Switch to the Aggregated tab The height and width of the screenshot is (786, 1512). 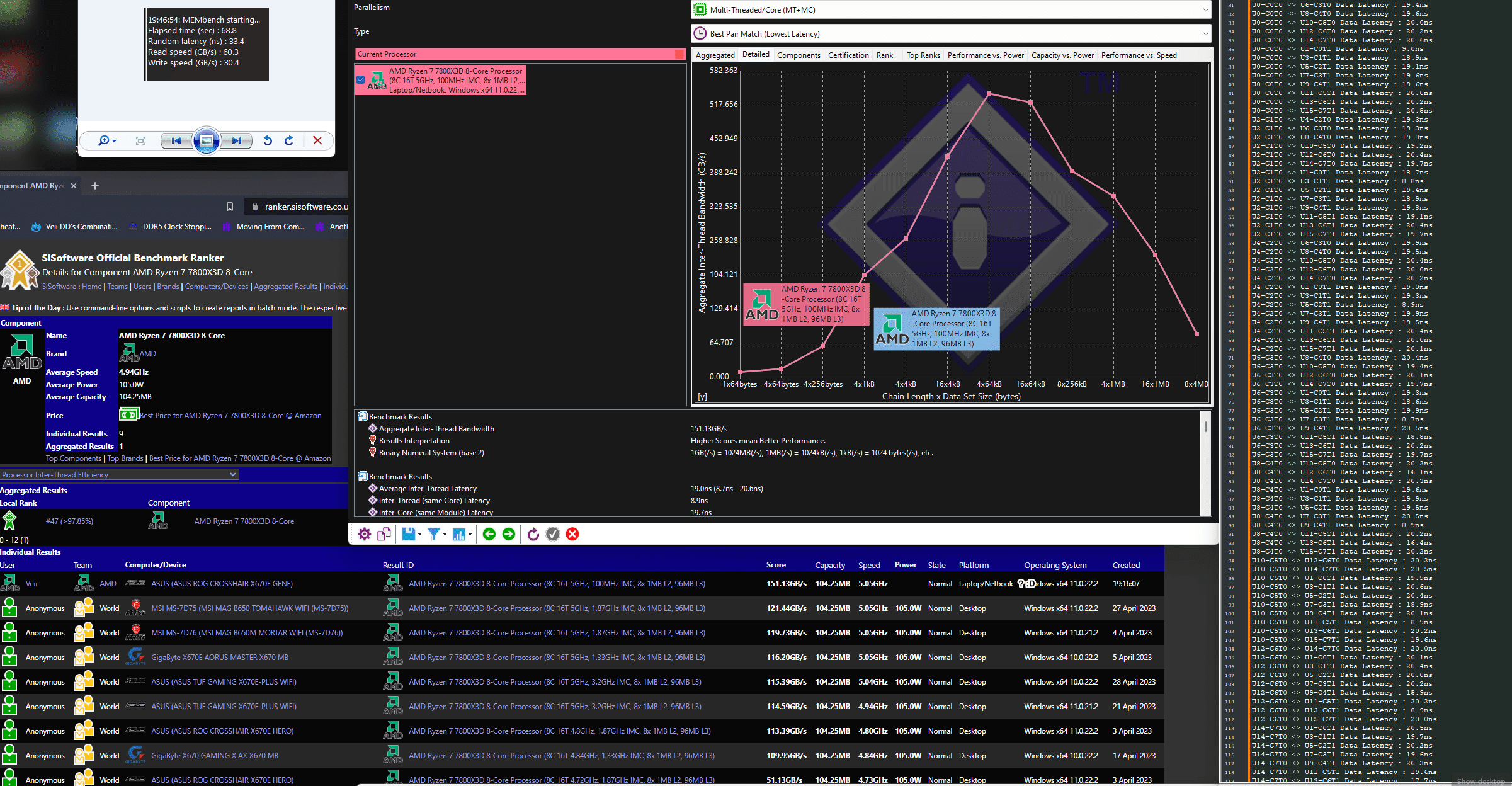tap(715, 55)
